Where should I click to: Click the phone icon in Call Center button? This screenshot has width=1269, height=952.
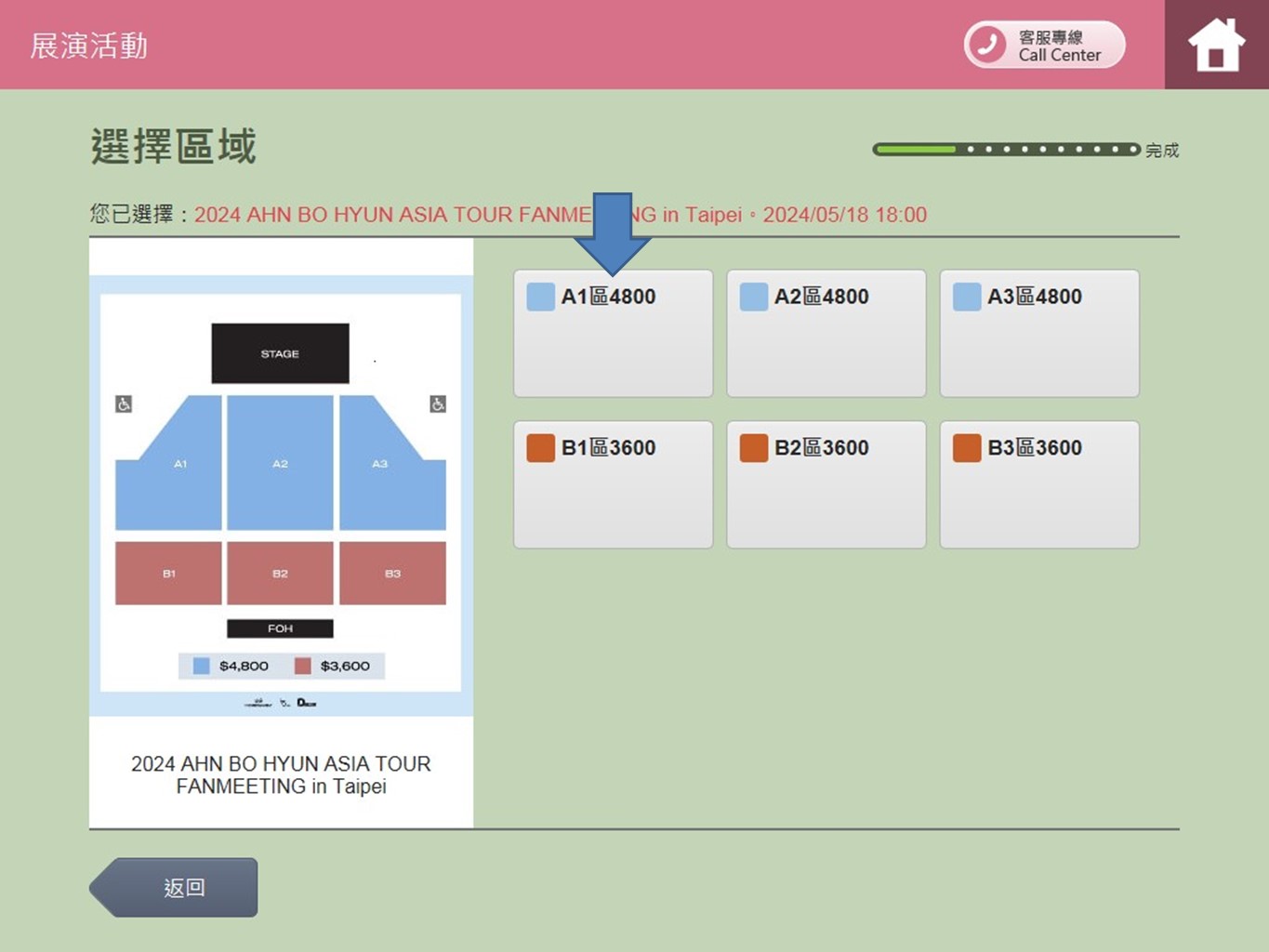click(987, 45)
